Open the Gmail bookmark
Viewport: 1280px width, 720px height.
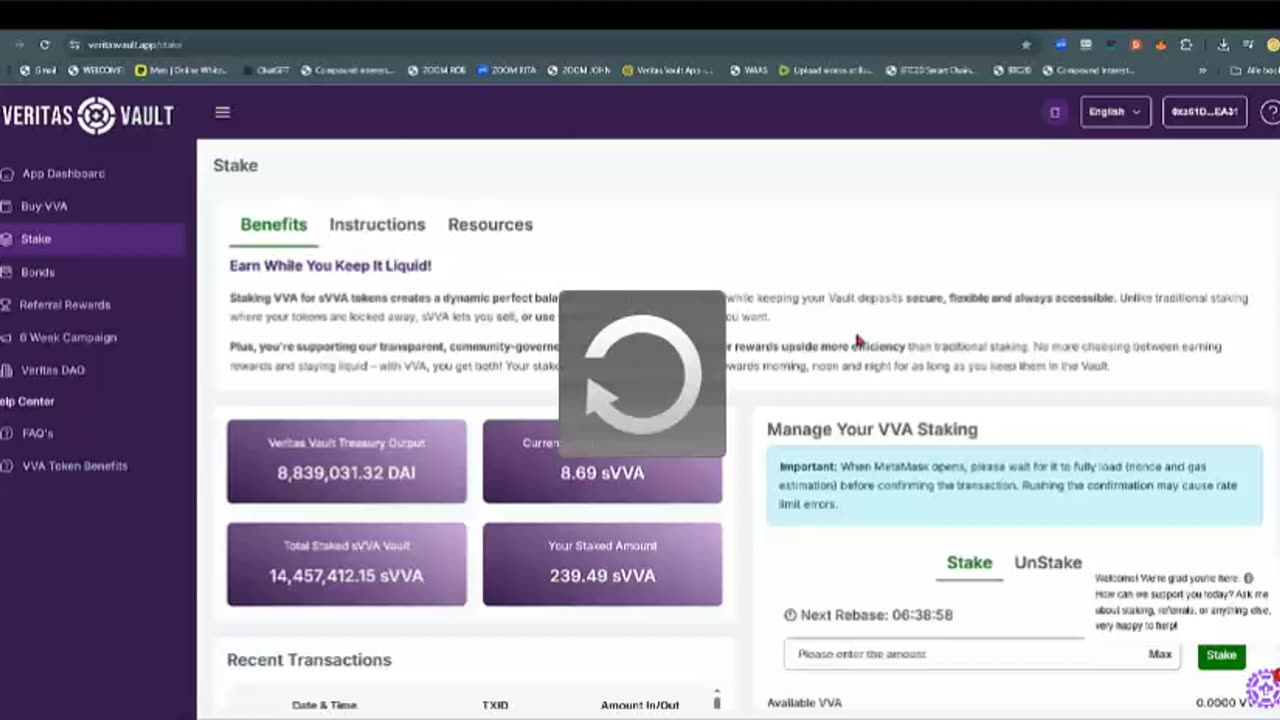click(x=39, y=71)
